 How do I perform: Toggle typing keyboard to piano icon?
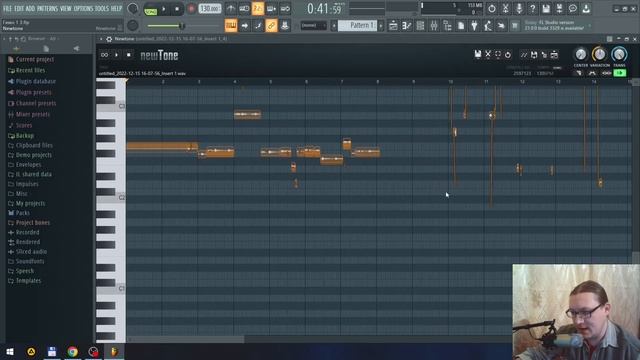pyautogui.click(x=231, y=26)
